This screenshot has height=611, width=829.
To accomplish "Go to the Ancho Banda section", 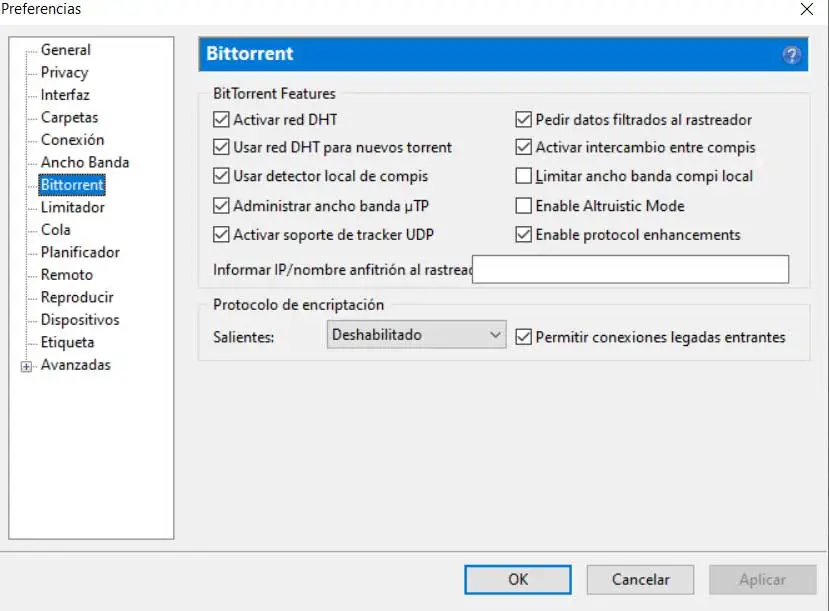I will coord(84,163).
